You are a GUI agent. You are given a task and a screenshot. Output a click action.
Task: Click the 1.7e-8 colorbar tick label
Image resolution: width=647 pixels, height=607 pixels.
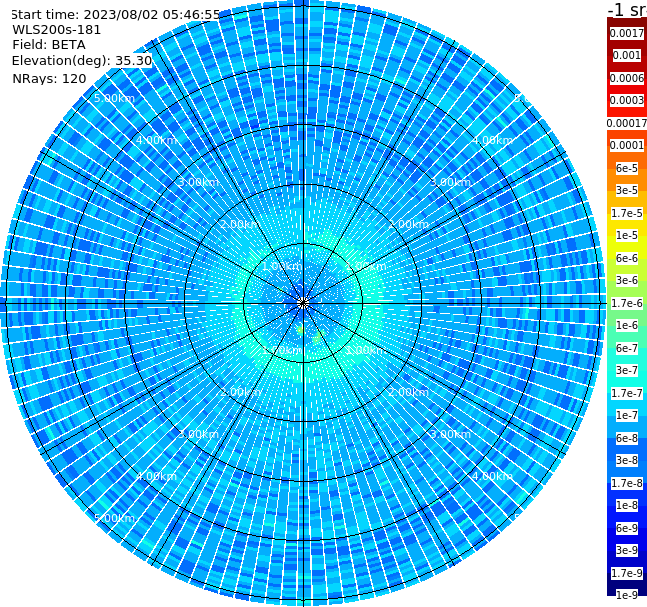click(x=627, y=483)
